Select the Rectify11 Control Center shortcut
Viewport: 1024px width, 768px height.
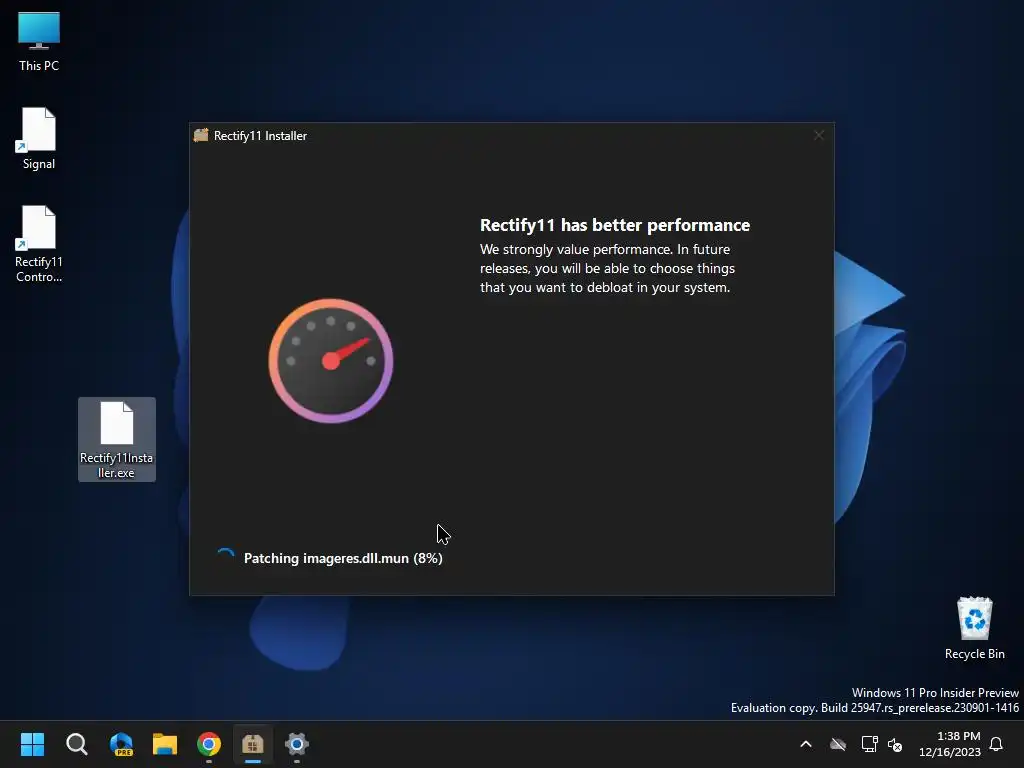point(39,244)
